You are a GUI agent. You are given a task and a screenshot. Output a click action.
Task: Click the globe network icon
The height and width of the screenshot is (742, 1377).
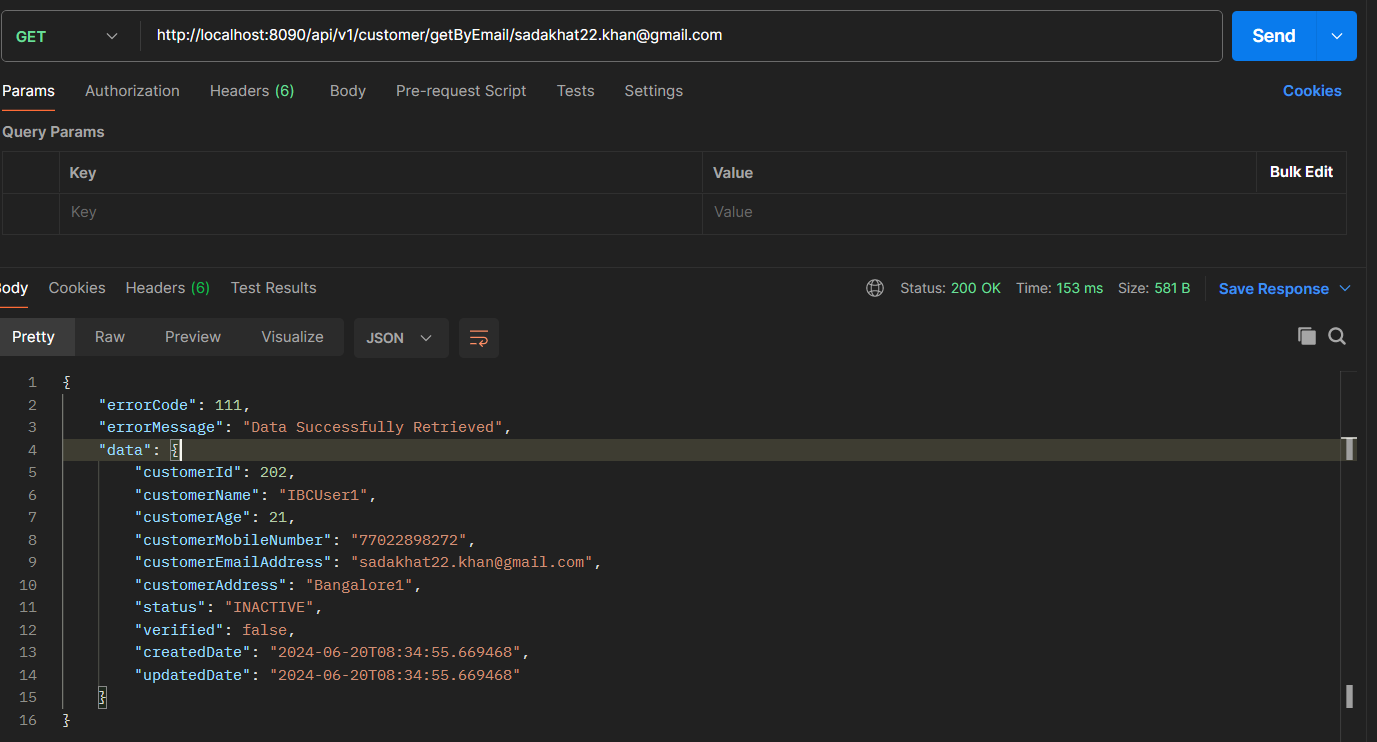[x=875, y=288]
